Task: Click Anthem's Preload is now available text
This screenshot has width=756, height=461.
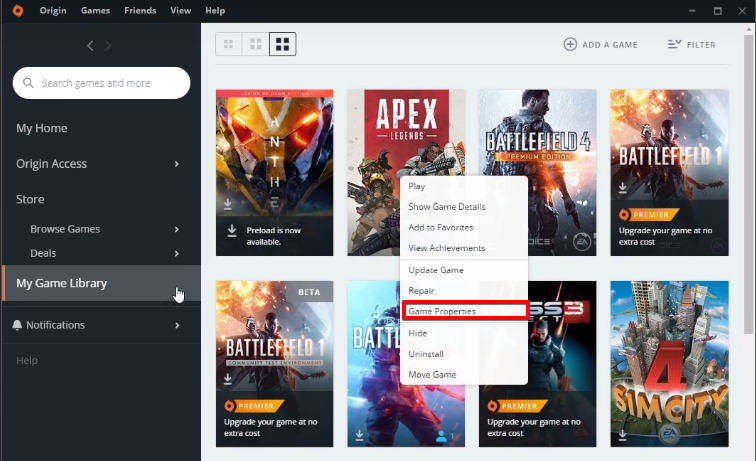Action: 273,236
